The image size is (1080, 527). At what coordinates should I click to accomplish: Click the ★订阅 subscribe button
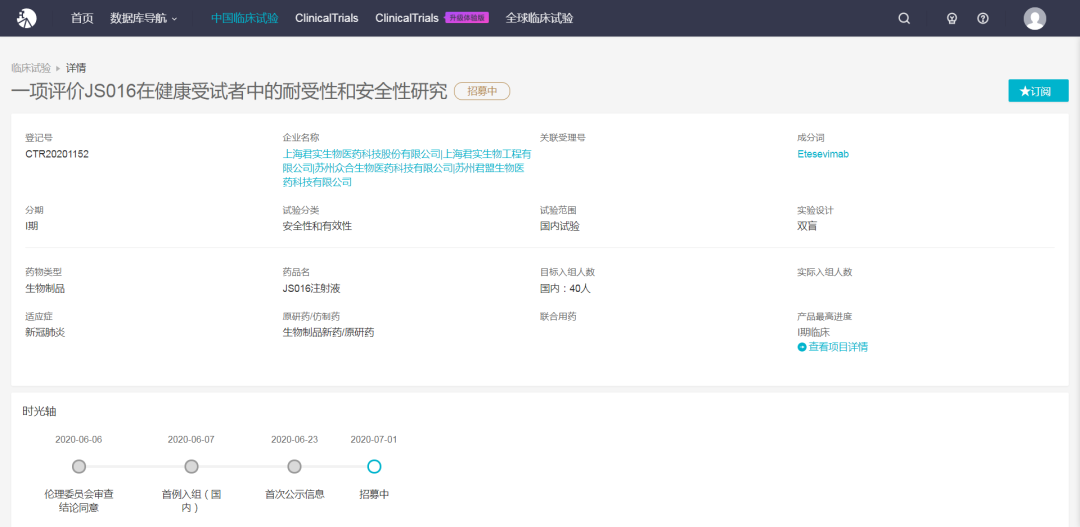(1038, 91)
